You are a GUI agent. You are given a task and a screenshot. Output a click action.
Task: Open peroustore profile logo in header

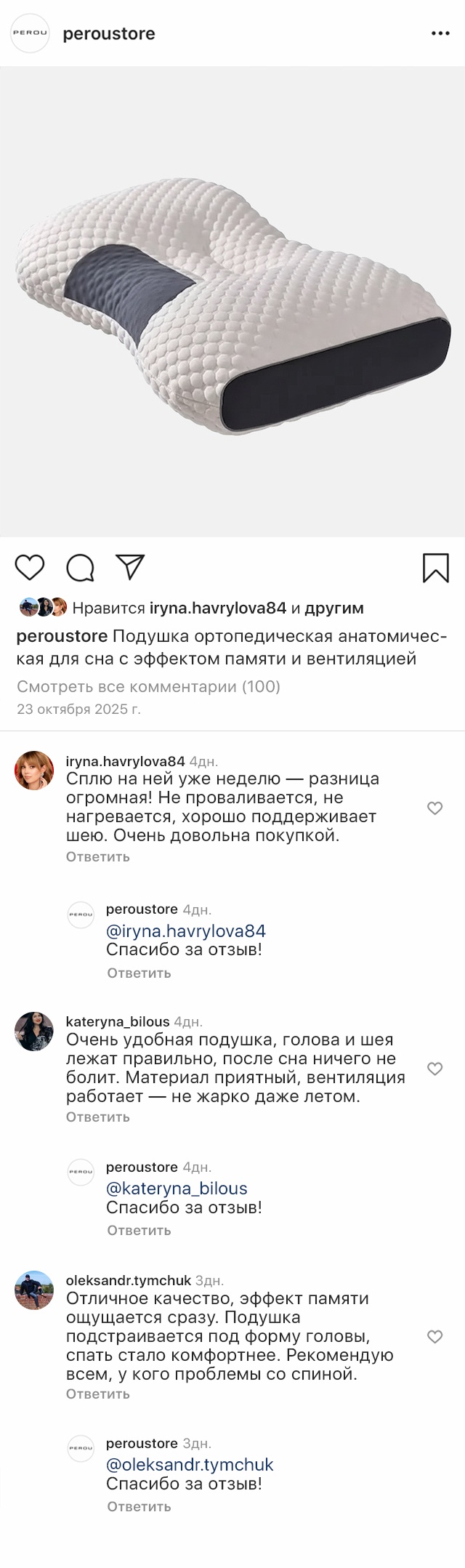[30, 33]
